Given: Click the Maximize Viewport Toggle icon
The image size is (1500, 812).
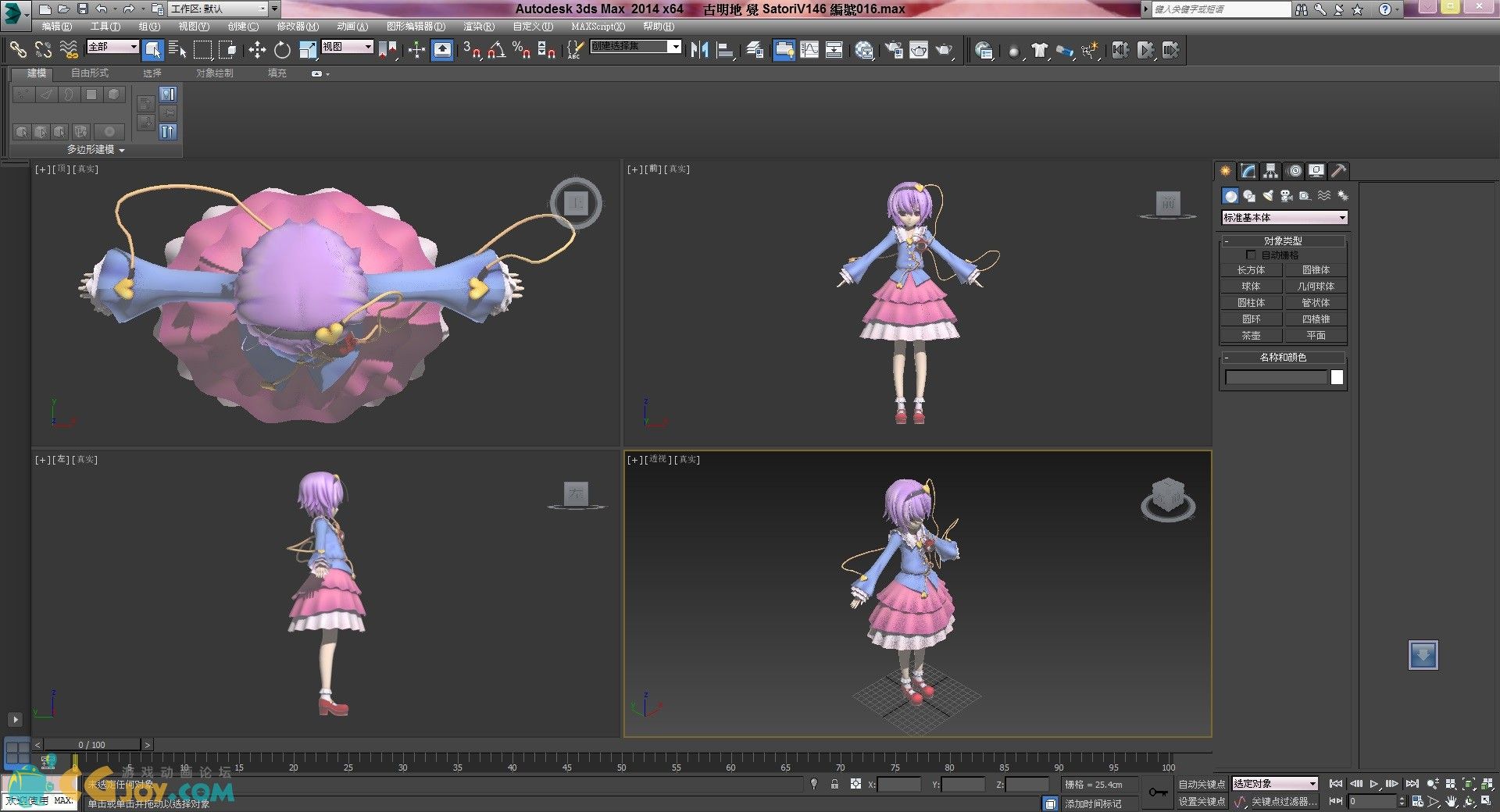Looking at the screenshot, I should point(1487,801).
